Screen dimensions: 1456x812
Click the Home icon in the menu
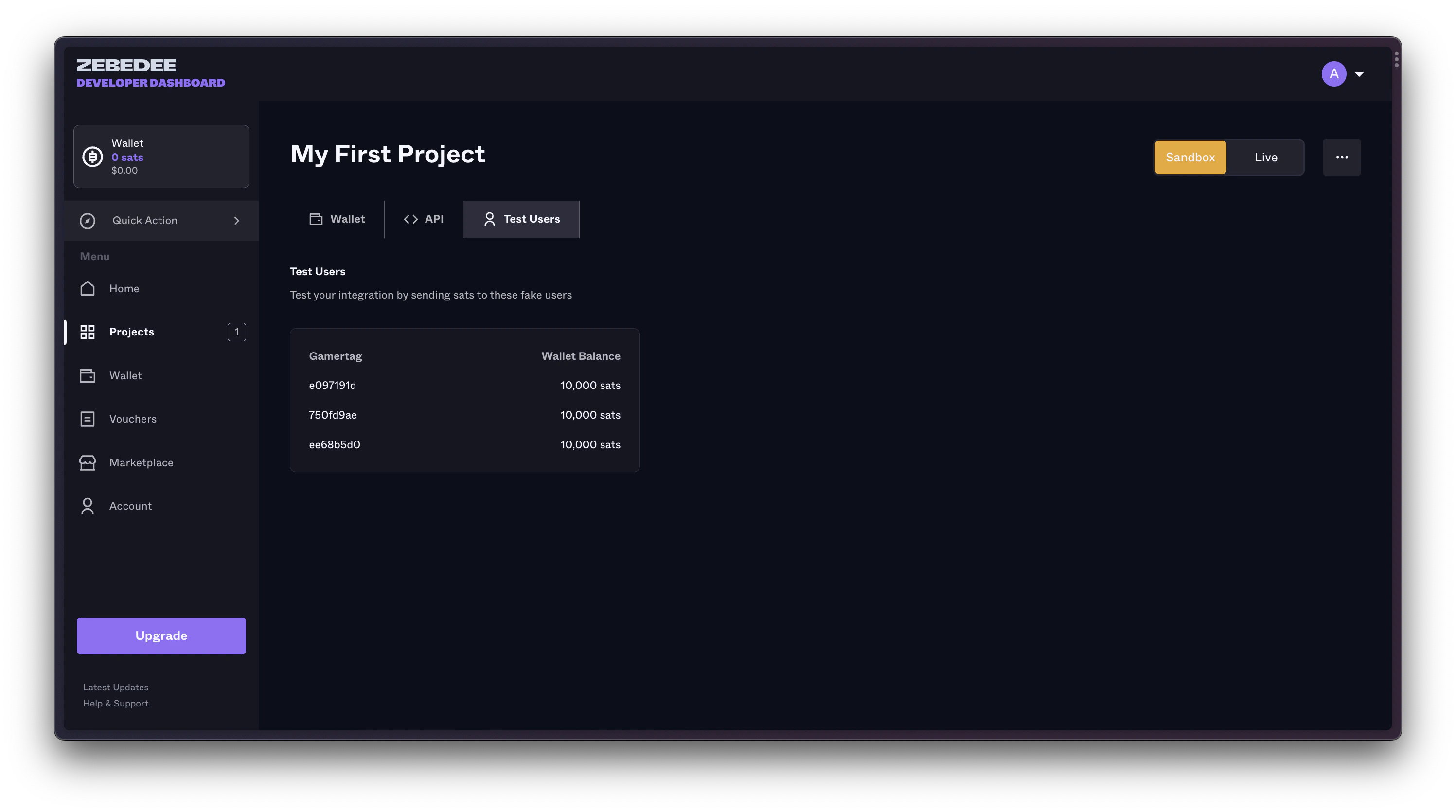pyautogui.click(x=88, y=288)
